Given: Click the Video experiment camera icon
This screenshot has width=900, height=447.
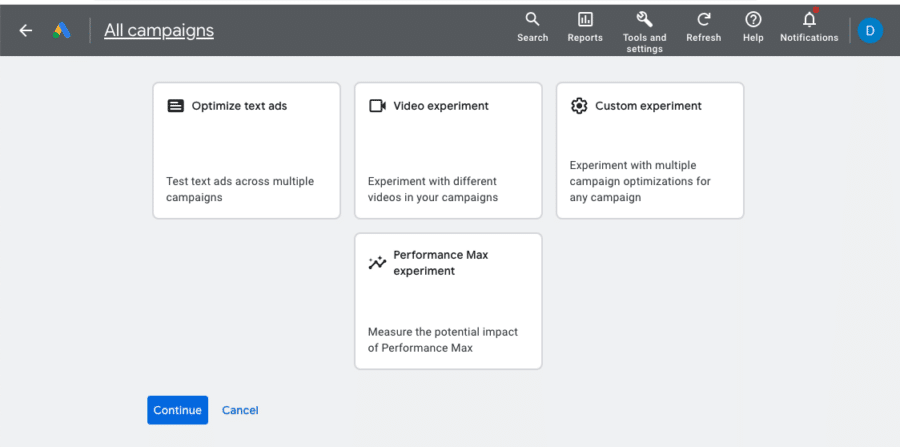Looking at the screenshot, I should (377, 106).
